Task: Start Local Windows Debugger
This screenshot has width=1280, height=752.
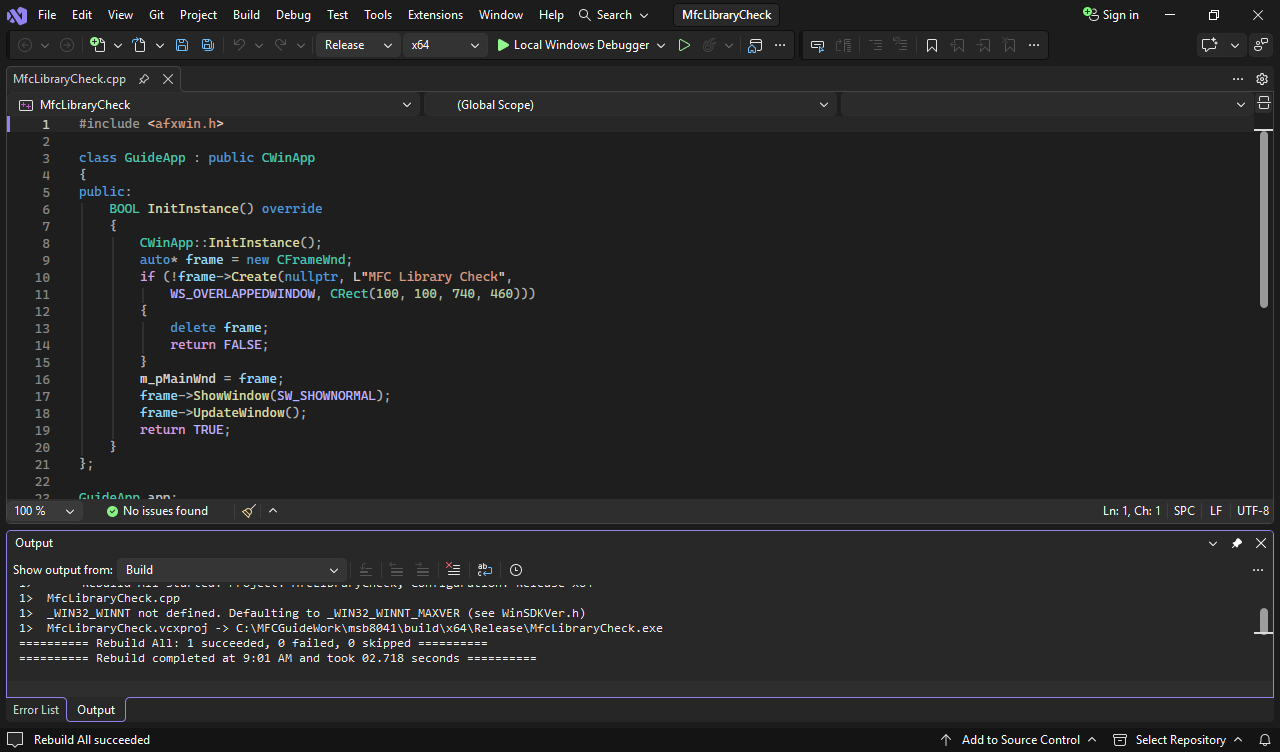Action: [x=573, y=45]
